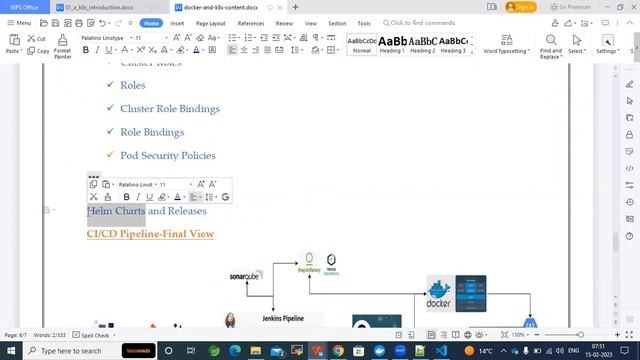Click Italic in floating mini toolbar
This screenshot has width=640, height=360.
138,197
